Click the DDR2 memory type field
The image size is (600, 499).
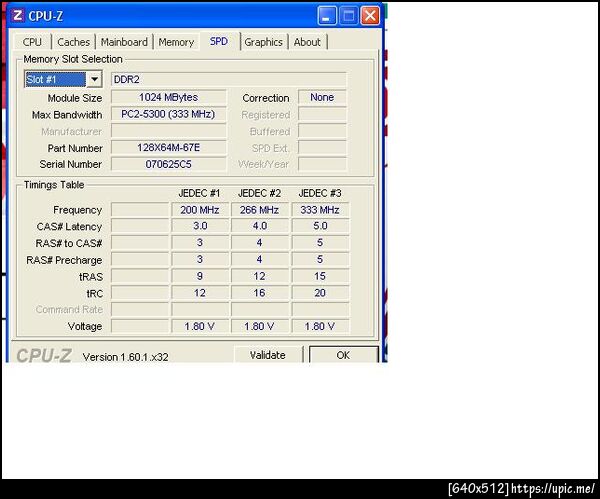pyautogui.click(x=229, y=80)
